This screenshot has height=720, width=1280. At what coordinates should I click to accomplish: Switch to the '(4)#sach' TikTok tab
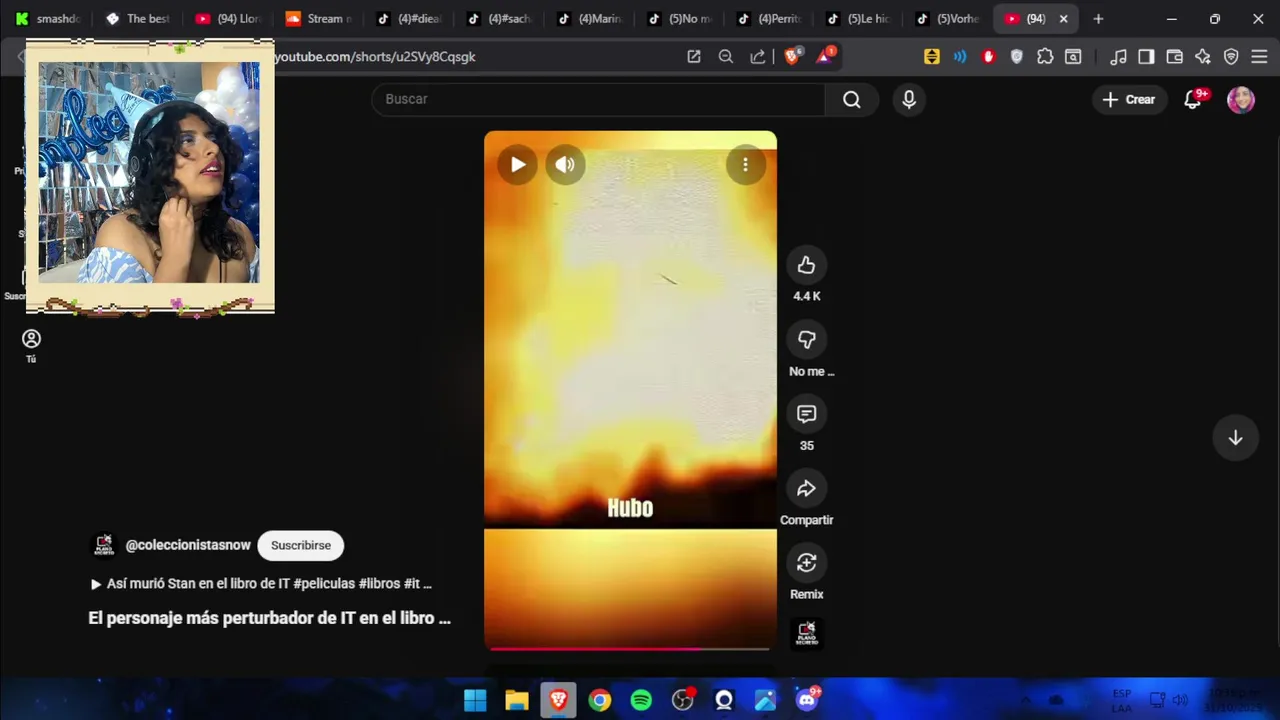click(499, 19)
